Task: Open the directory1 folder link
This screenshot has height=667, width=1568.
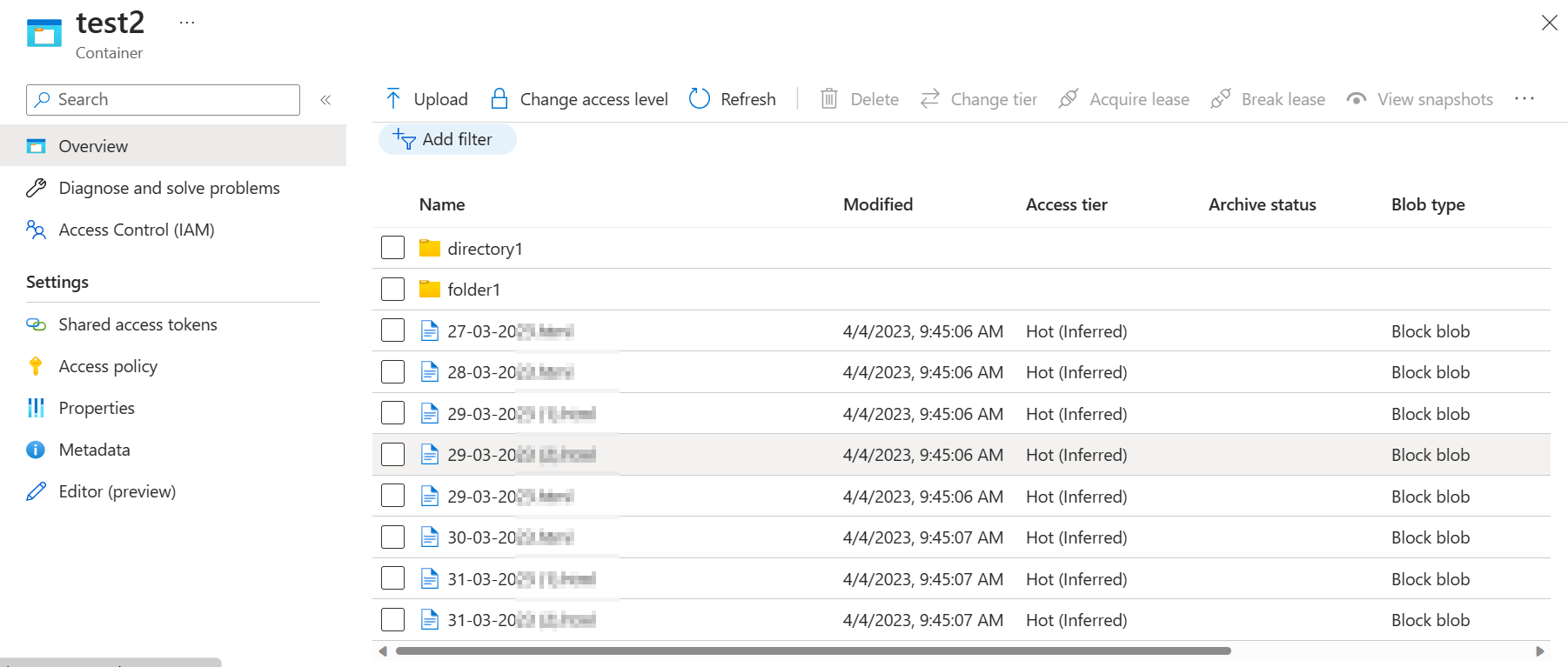Action: point(485,249)
